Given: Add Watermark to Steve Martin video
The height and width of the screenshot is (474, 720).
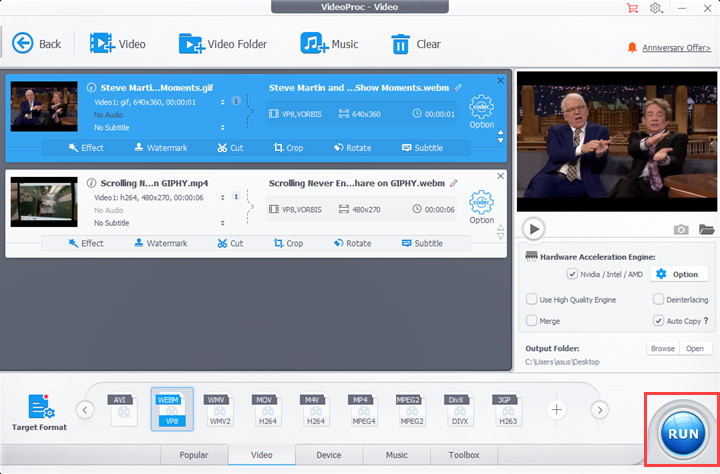Looking at the screenshot, I should click(x=161, y=147).
